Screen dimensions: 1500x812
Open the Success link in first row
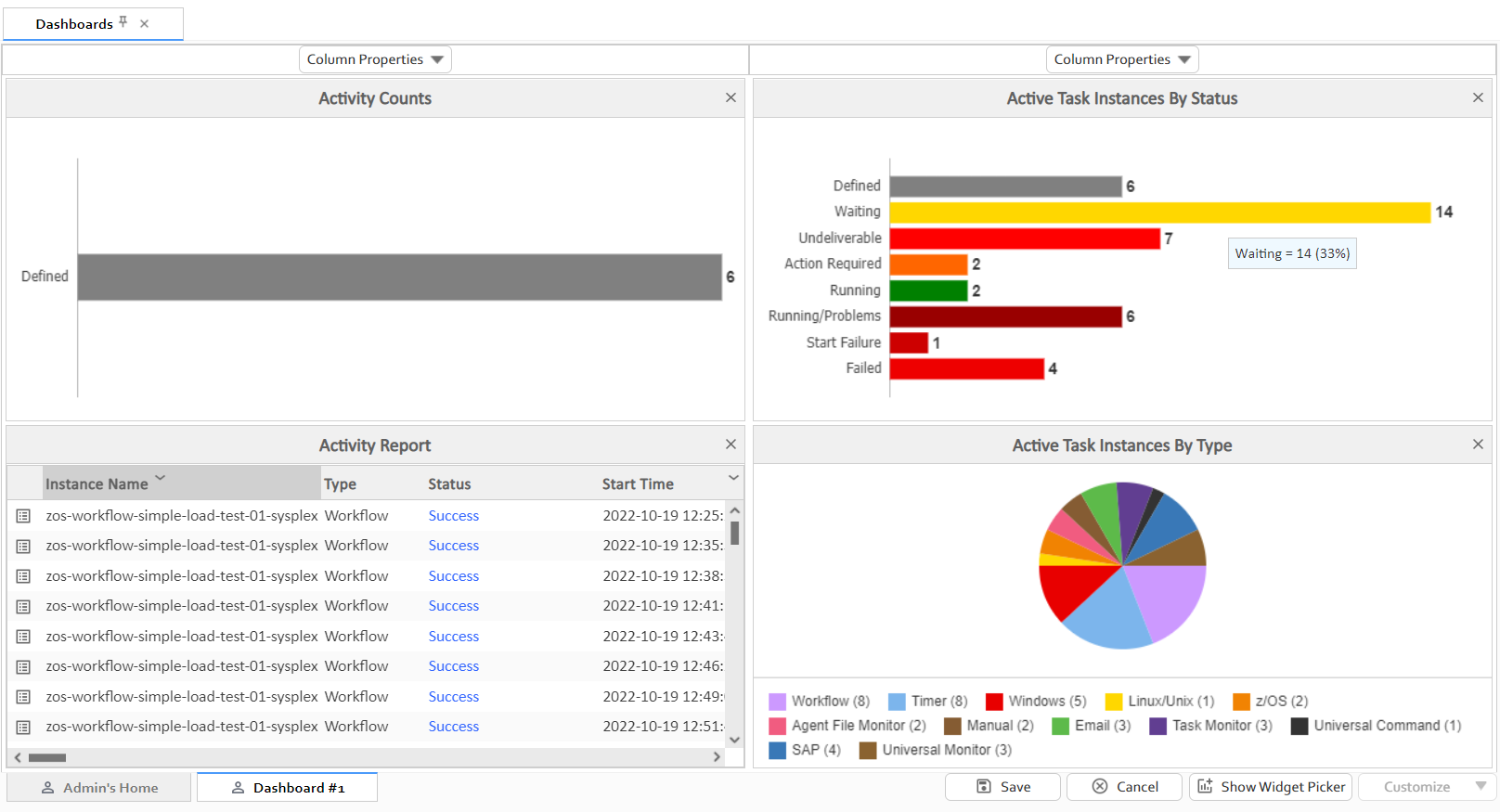(x=454, y=516)
